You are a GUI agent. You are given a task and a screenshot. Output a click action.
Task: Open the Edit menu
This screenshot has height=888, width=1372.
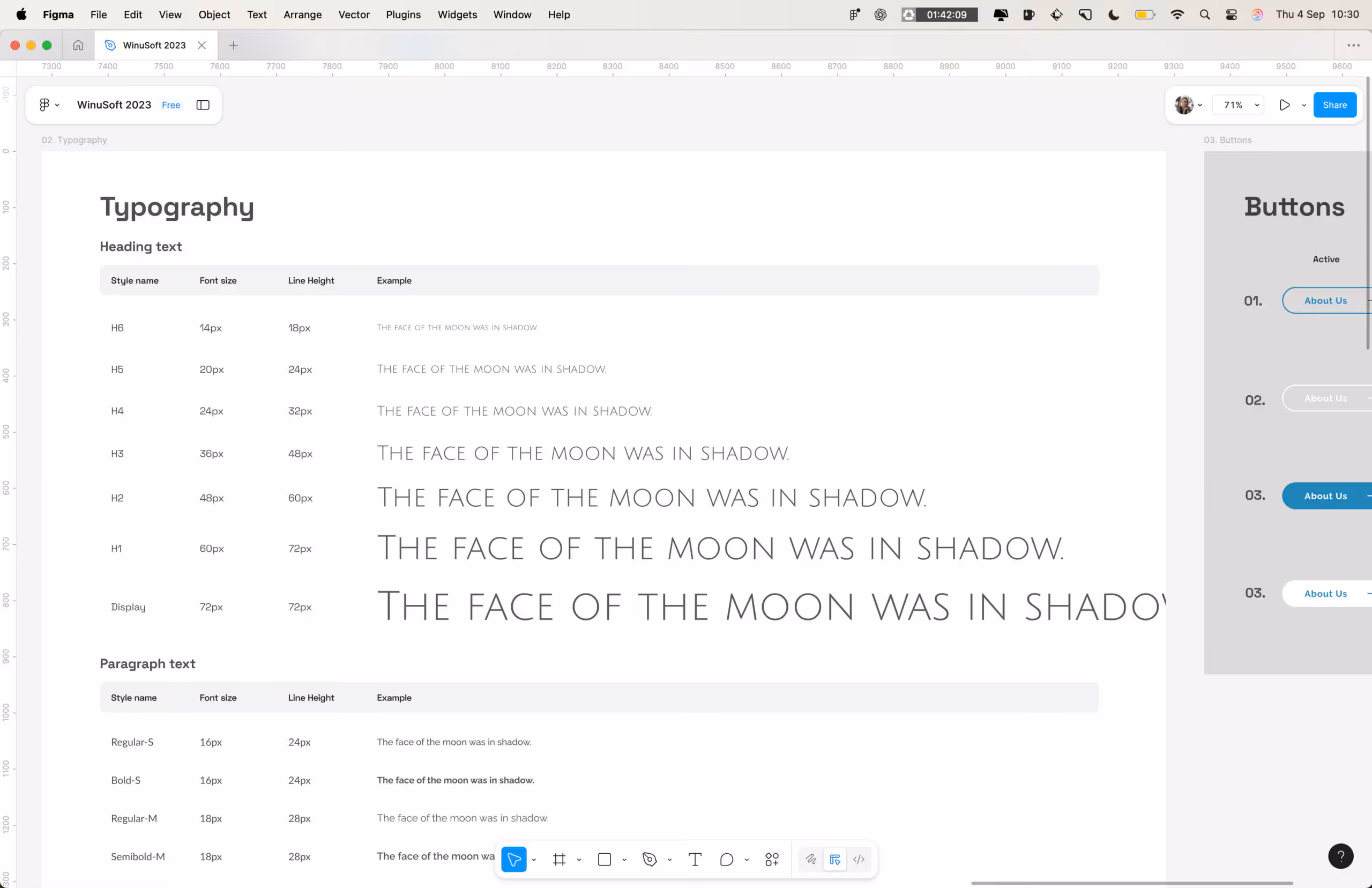(x=132, y=14)
